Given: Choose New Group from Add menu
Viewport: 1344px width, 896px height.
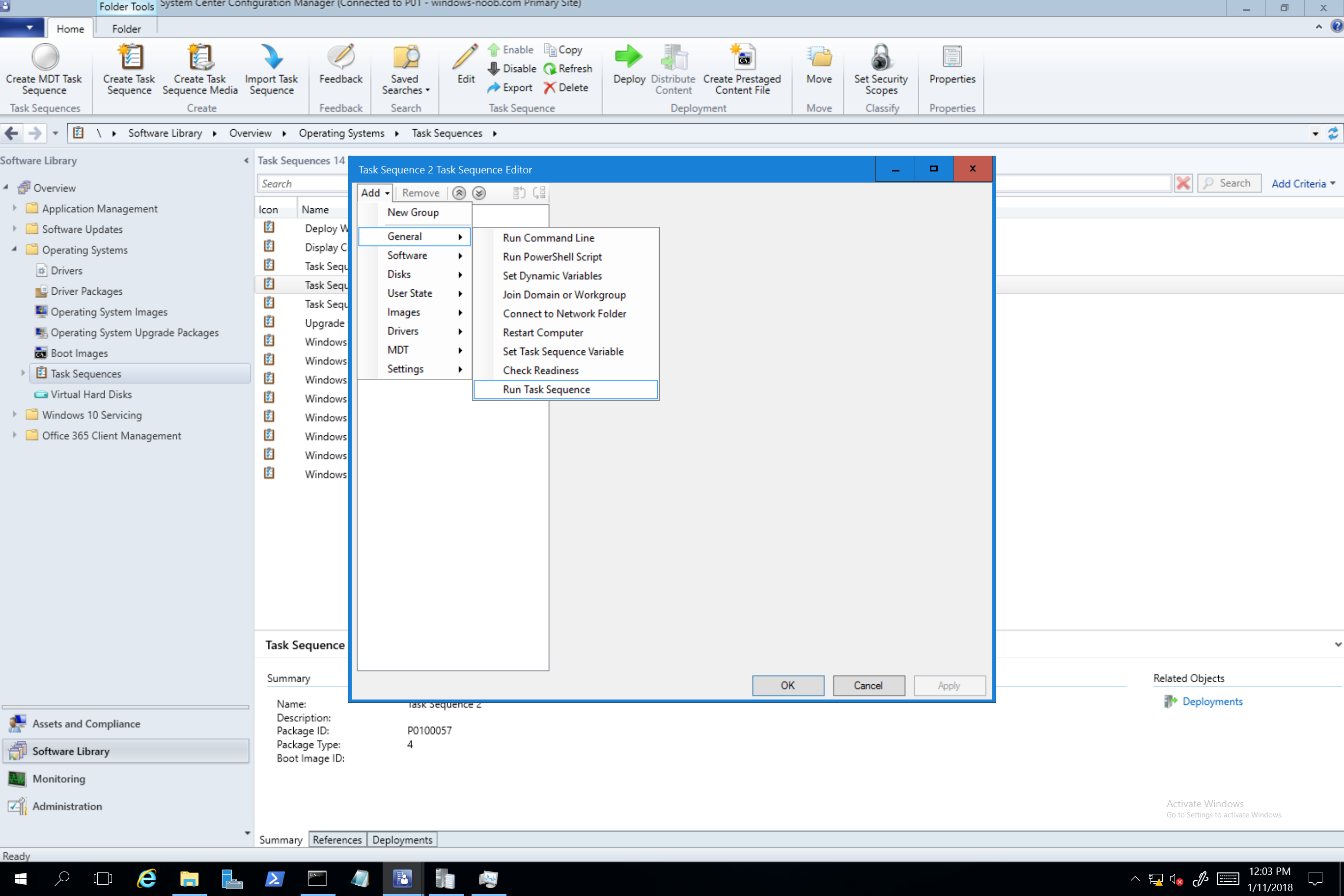Looking at the screenshot, I should (x=414, y=213).
